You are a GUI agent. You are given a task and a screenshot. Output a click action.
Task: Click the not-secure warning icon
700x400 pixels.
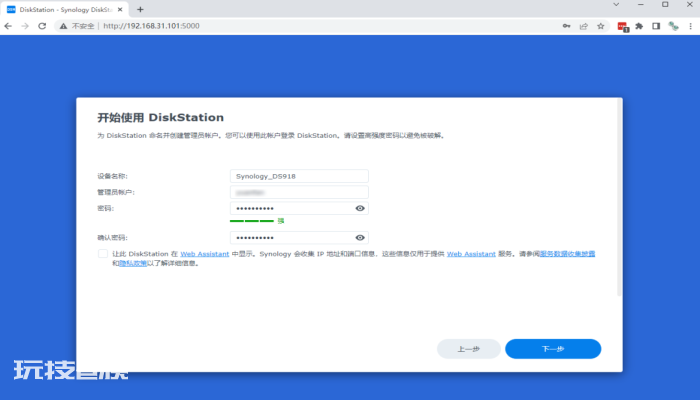pos(63,26)
